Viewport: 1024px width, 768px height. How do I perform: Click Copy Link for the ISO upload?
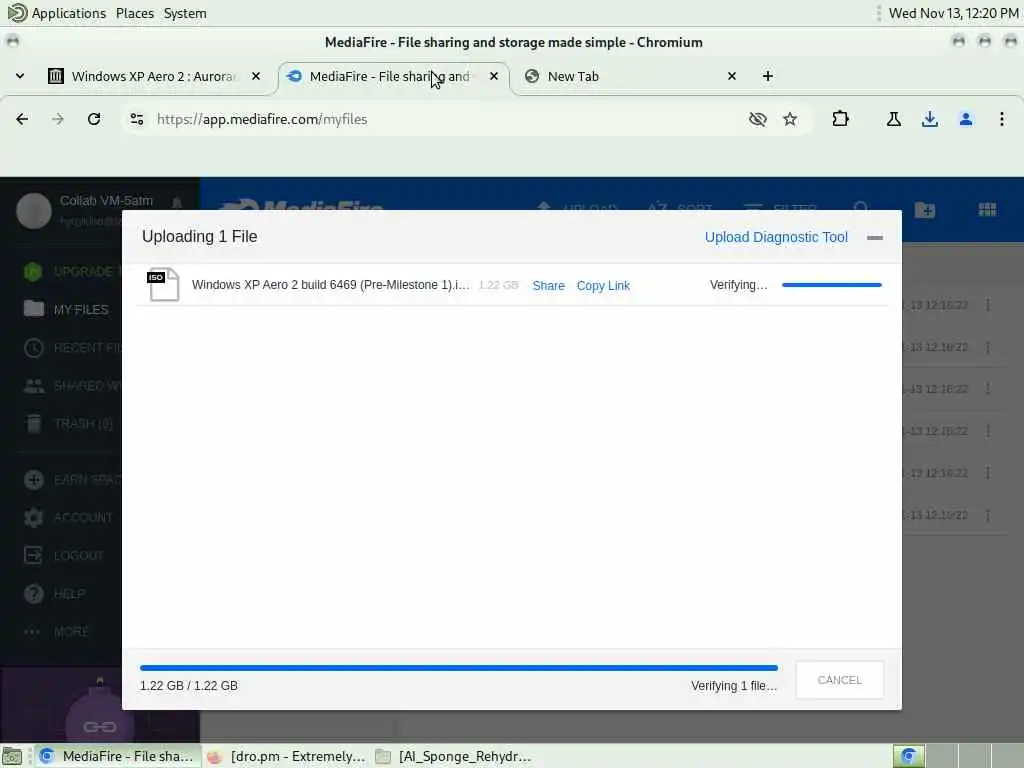pyautogui.click(x=603, y=285)
